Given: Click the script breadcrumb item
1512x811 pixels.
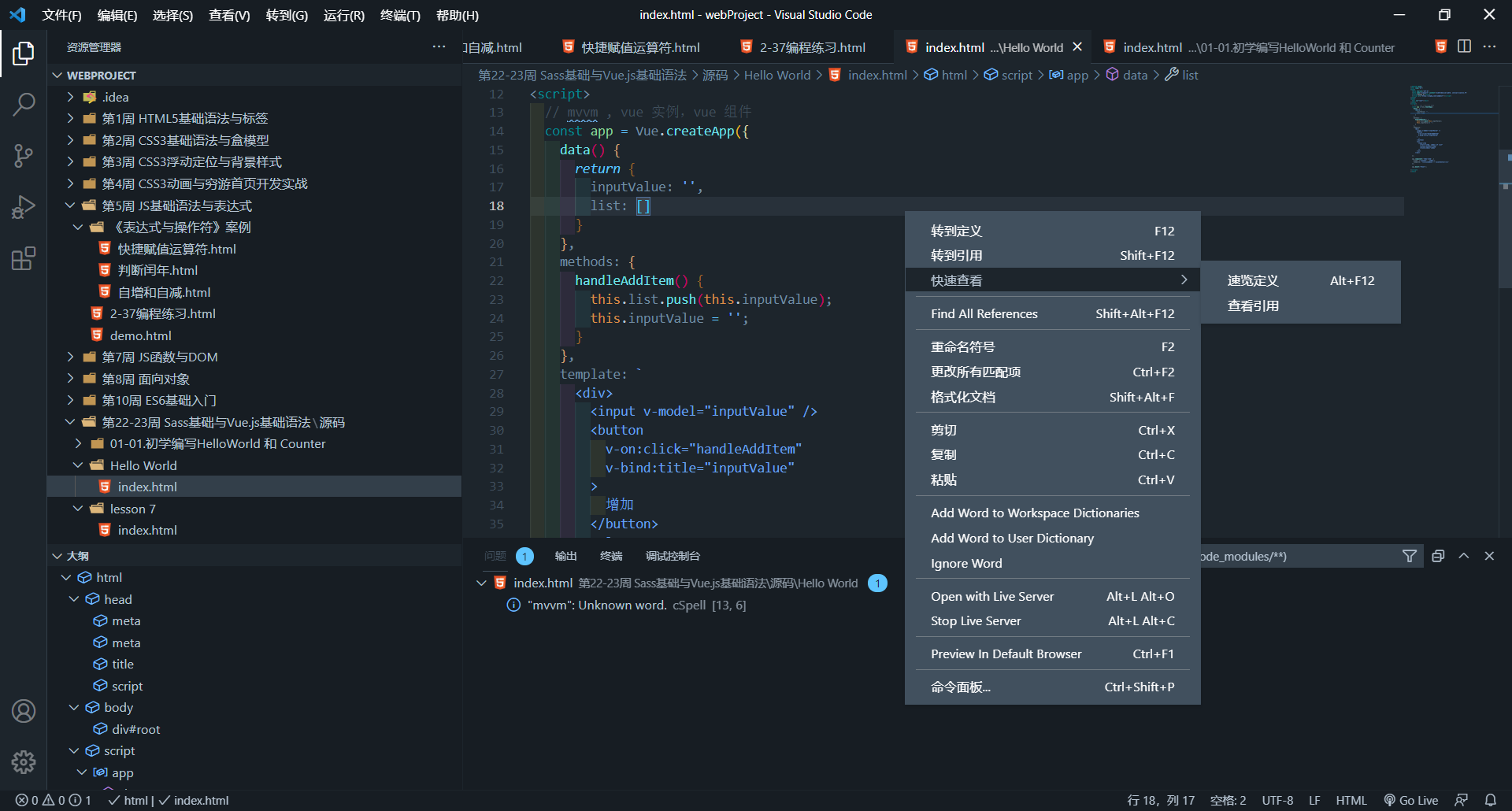Looking at the screenshot, I should click(1009, 75).
